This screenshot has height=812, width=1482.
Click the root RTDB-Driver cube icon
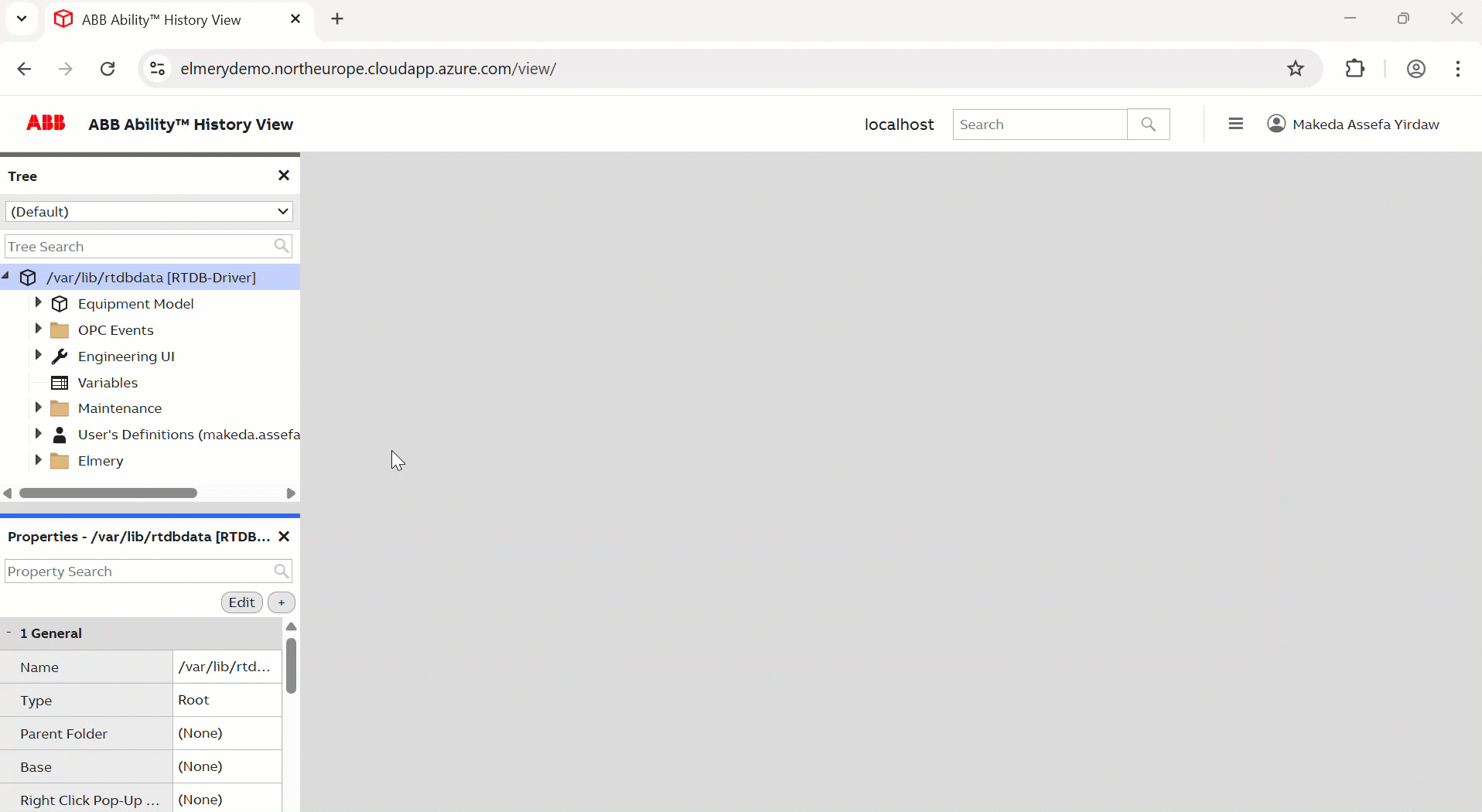[28, 278]
